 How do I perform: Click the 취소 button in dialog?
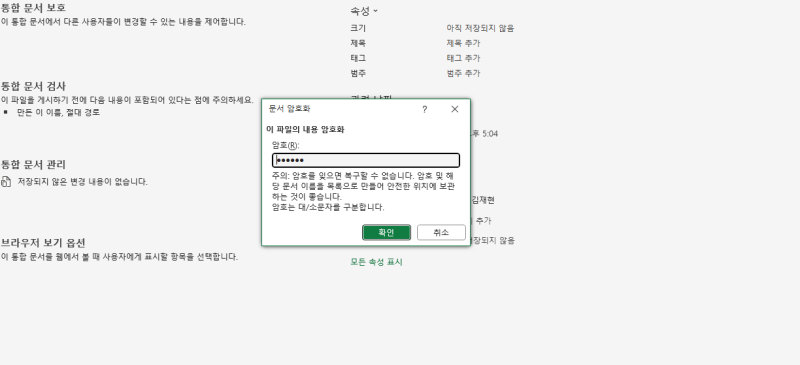(441, 232)
